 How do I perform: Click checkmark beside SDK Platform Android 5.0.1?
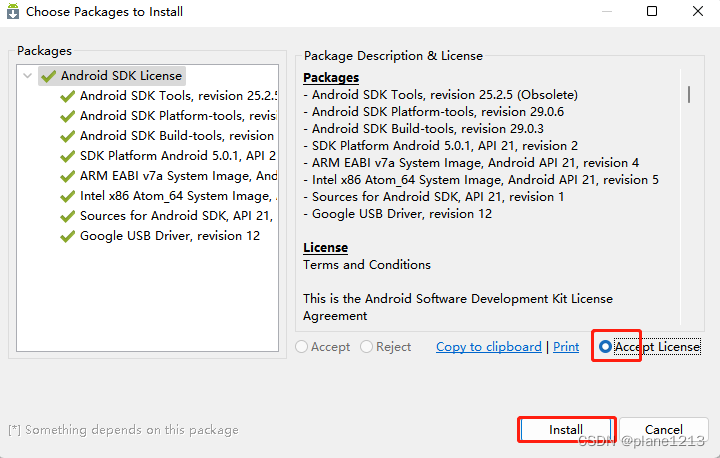point(68,156)
